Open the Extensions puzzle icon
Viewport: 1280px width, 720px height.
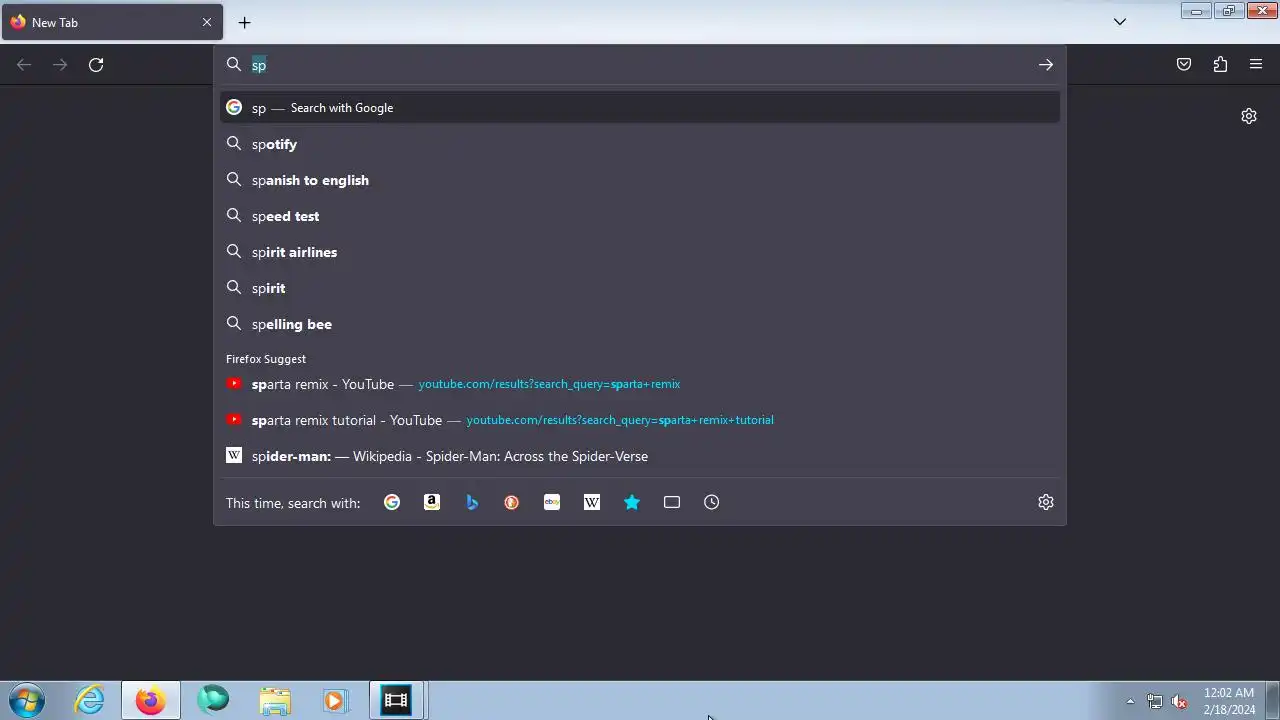click(1220, 64)
